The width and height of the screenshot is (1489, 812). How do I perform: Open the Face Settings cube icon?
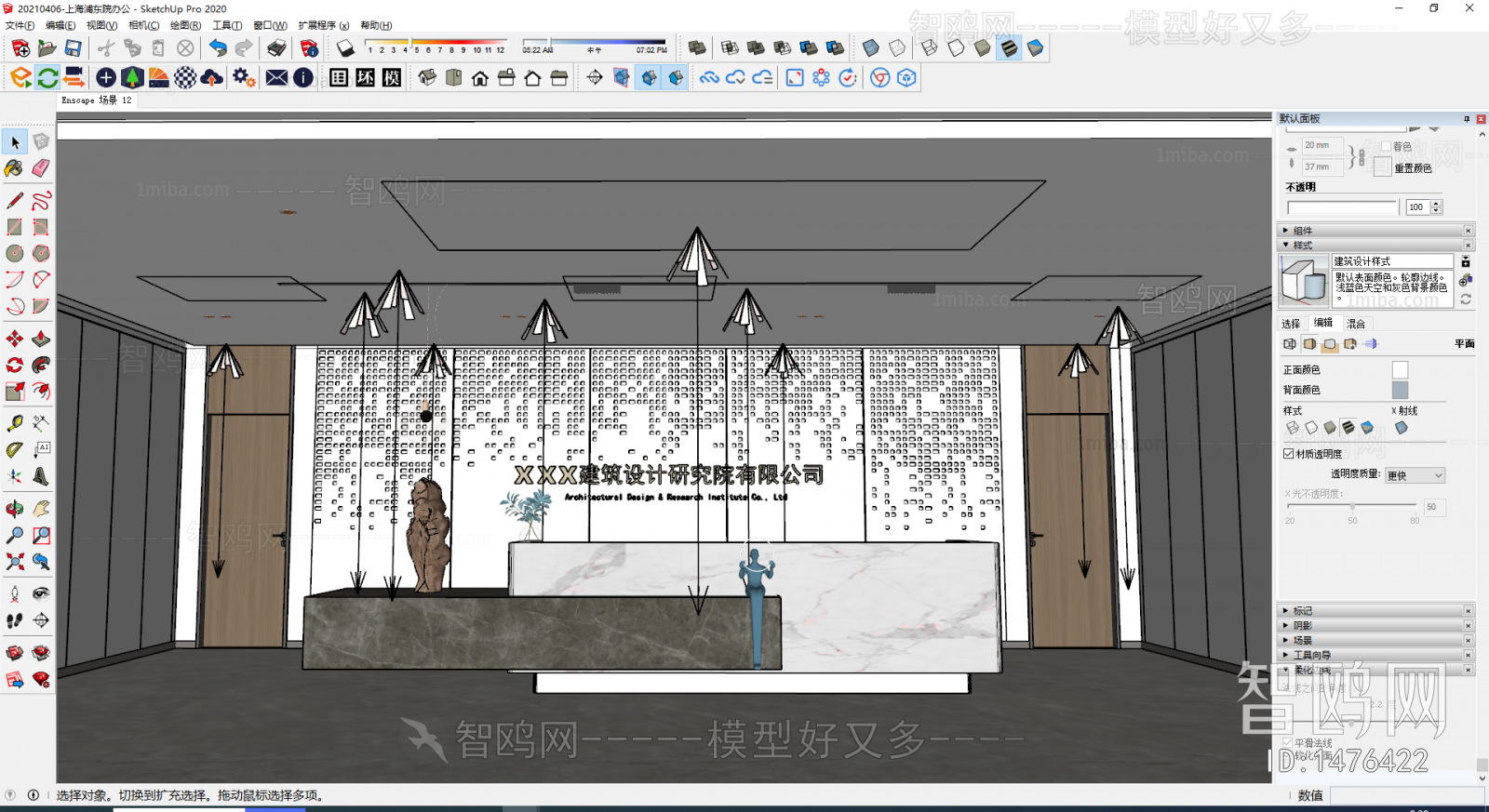(1309, 344)
